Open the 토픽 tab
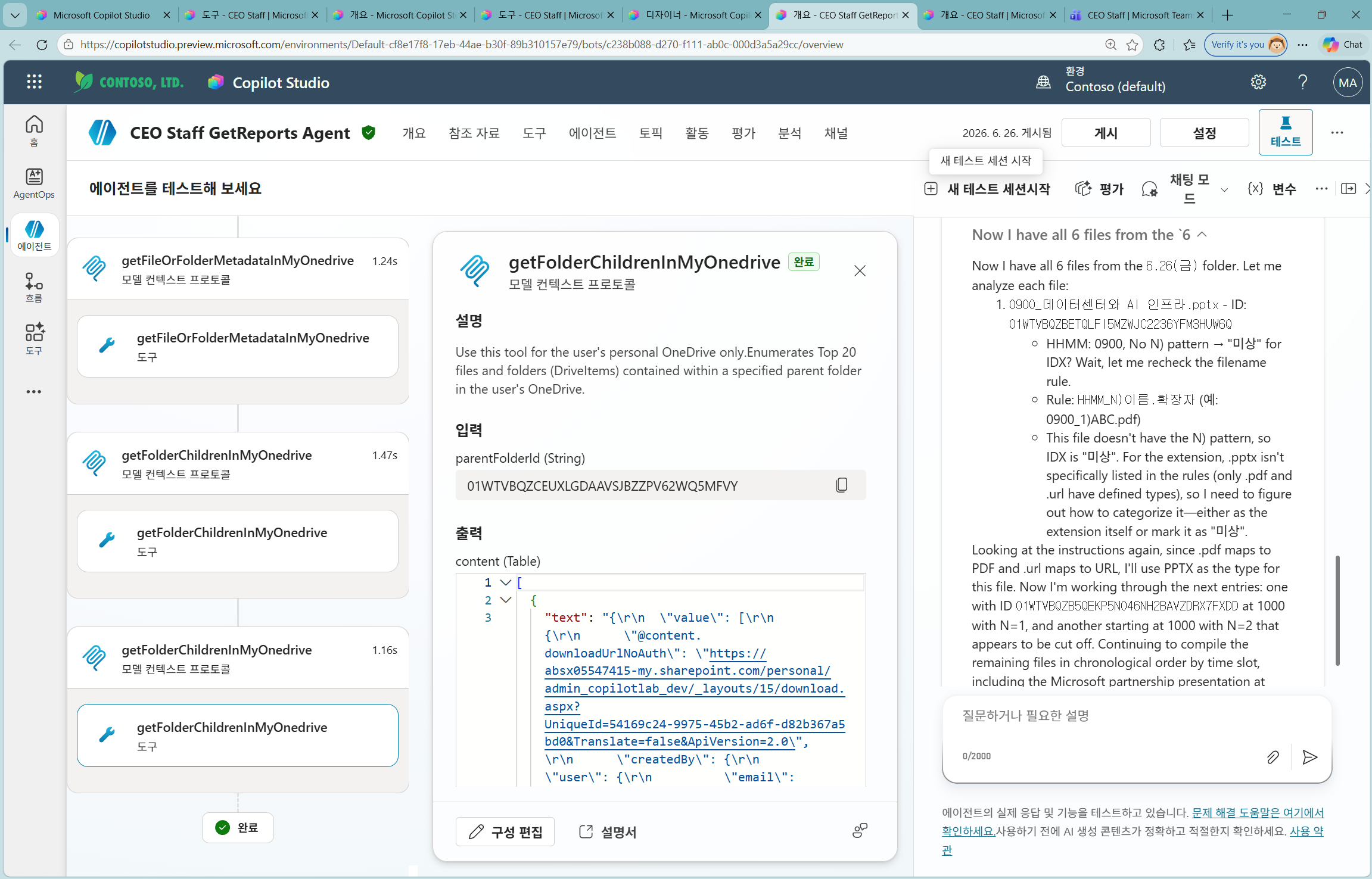The height and width of the screenshot is (879, 1372). [651, 133]
